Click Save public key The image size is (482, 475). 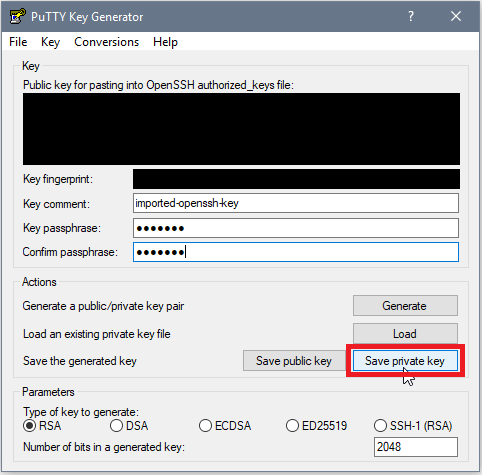click(x=294, y=361)
